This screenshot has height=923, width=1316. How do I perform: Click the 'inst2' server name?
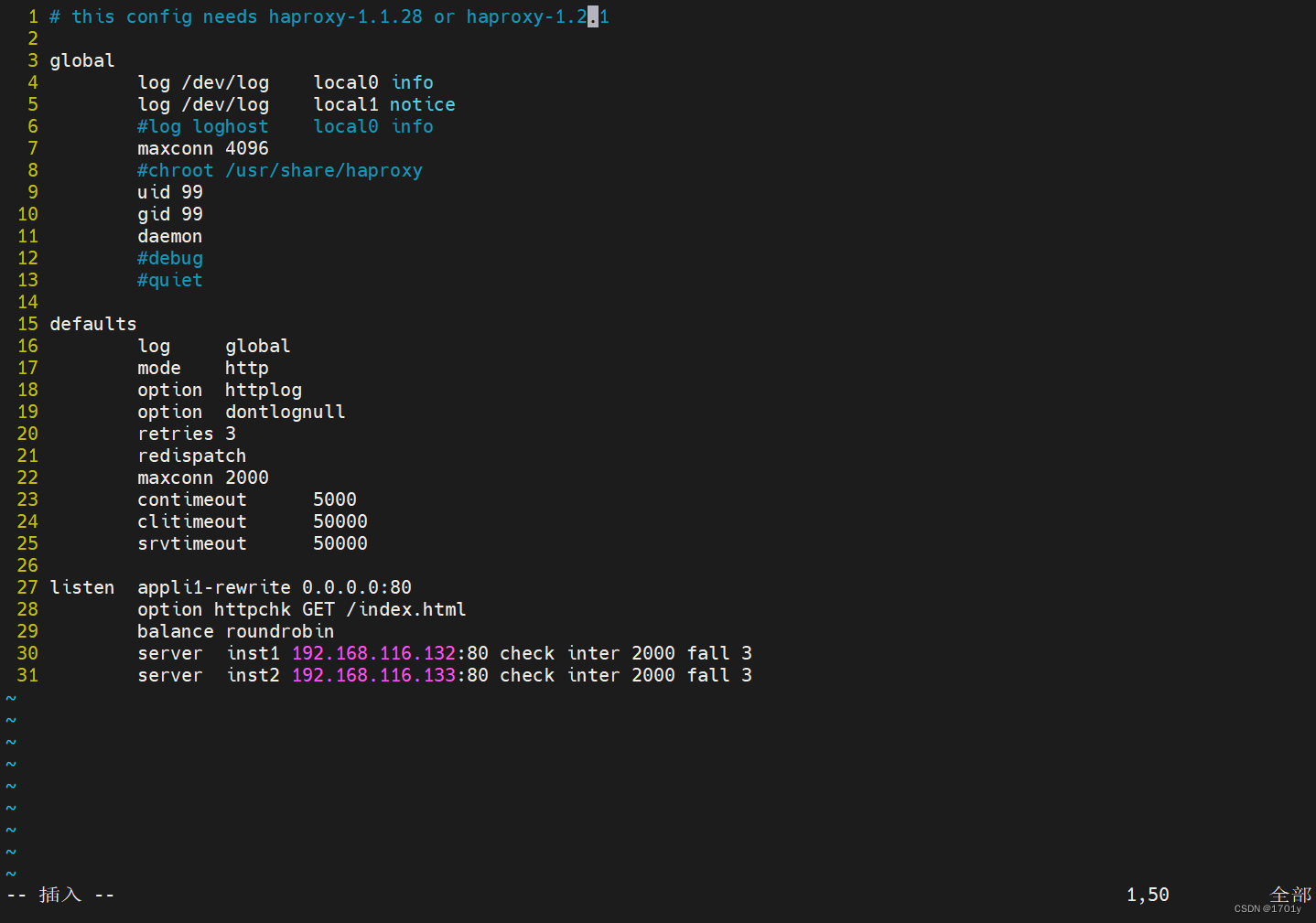pyautogui.click(x=253, y=675)
